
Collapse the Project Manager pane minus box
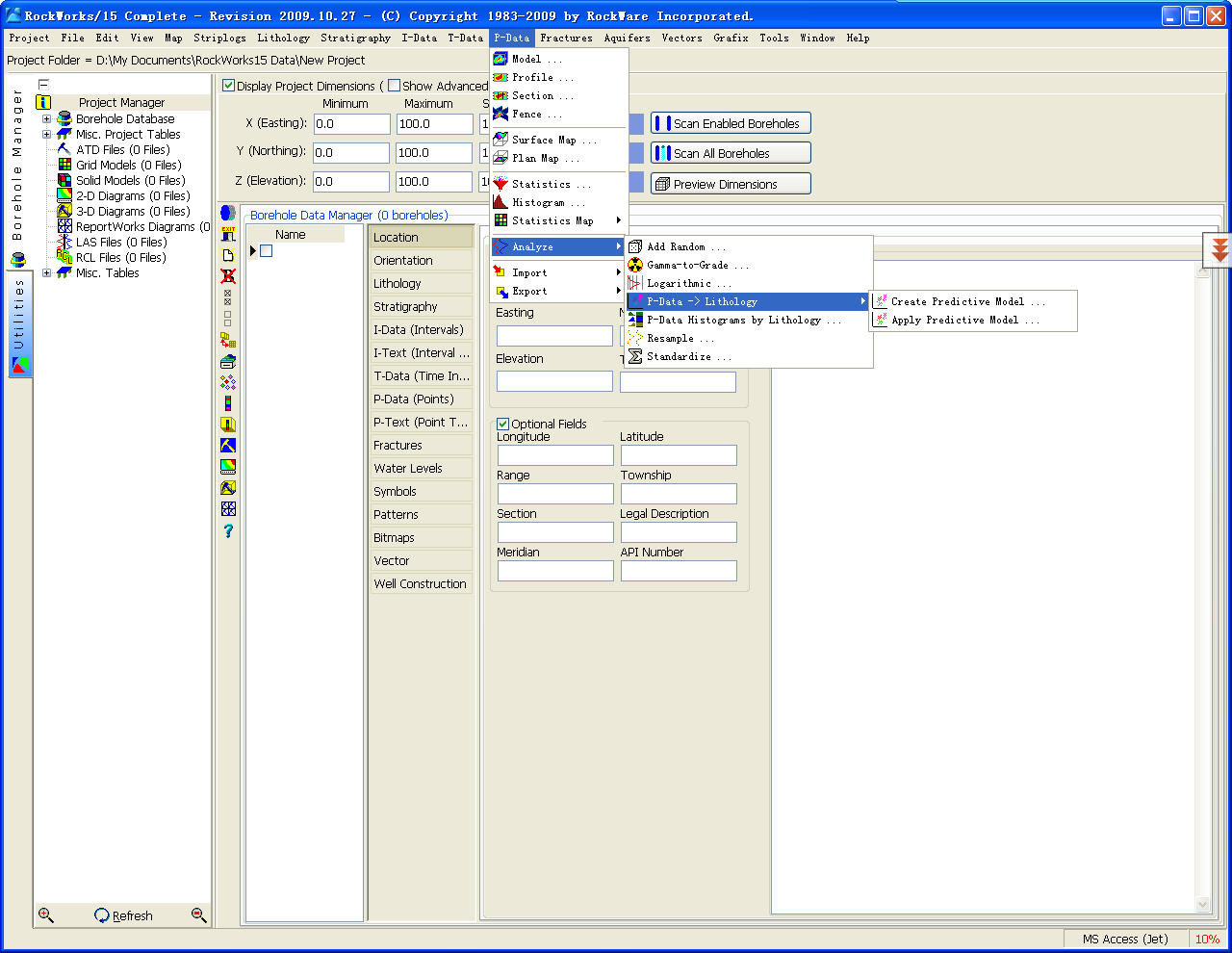(43, 85)
